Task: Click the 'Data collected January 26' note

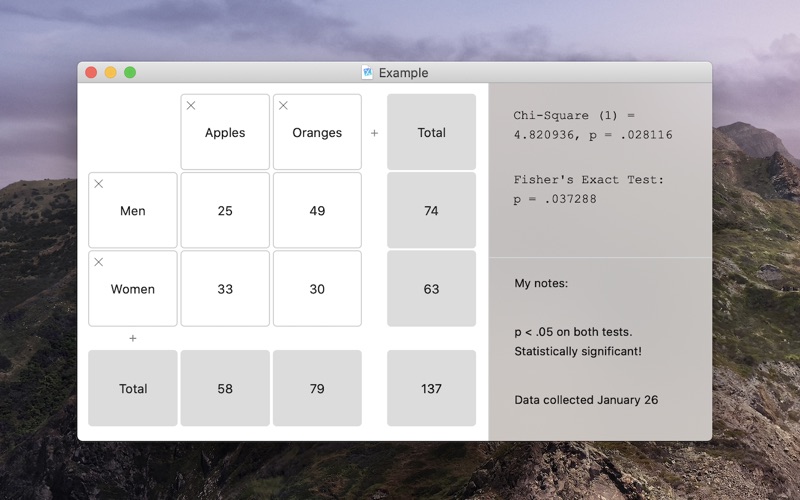Action: (586, 399)
